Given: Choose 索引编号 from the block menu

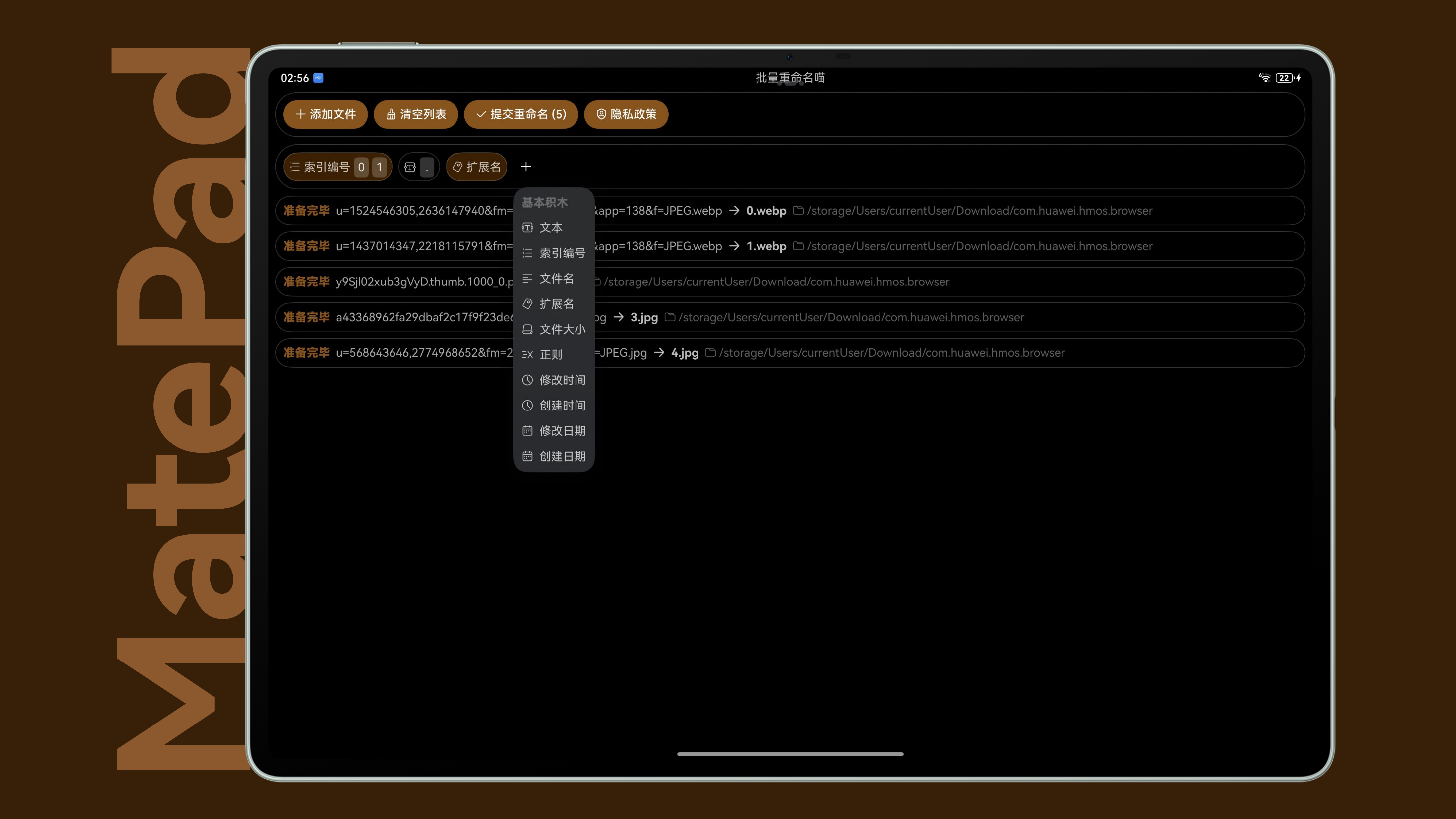Looking at the screenshot, I should pyautogui.click(x=554, y=253).
